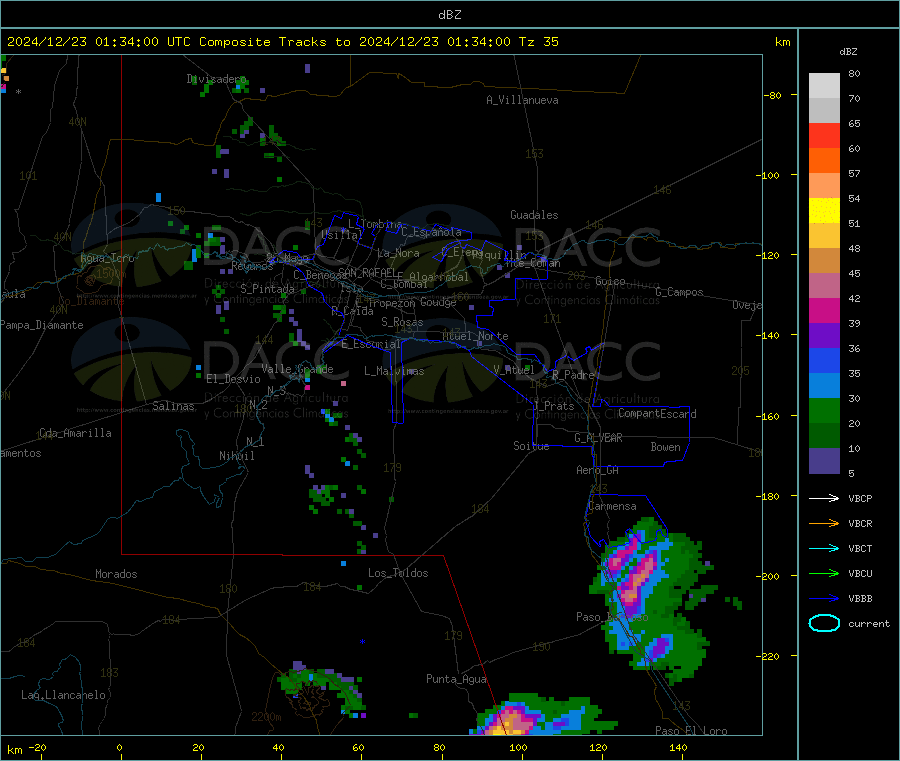Click the 'A_Villanueva' map label
The width and height of the screenshot is (900, 761).
pos(522,100)
